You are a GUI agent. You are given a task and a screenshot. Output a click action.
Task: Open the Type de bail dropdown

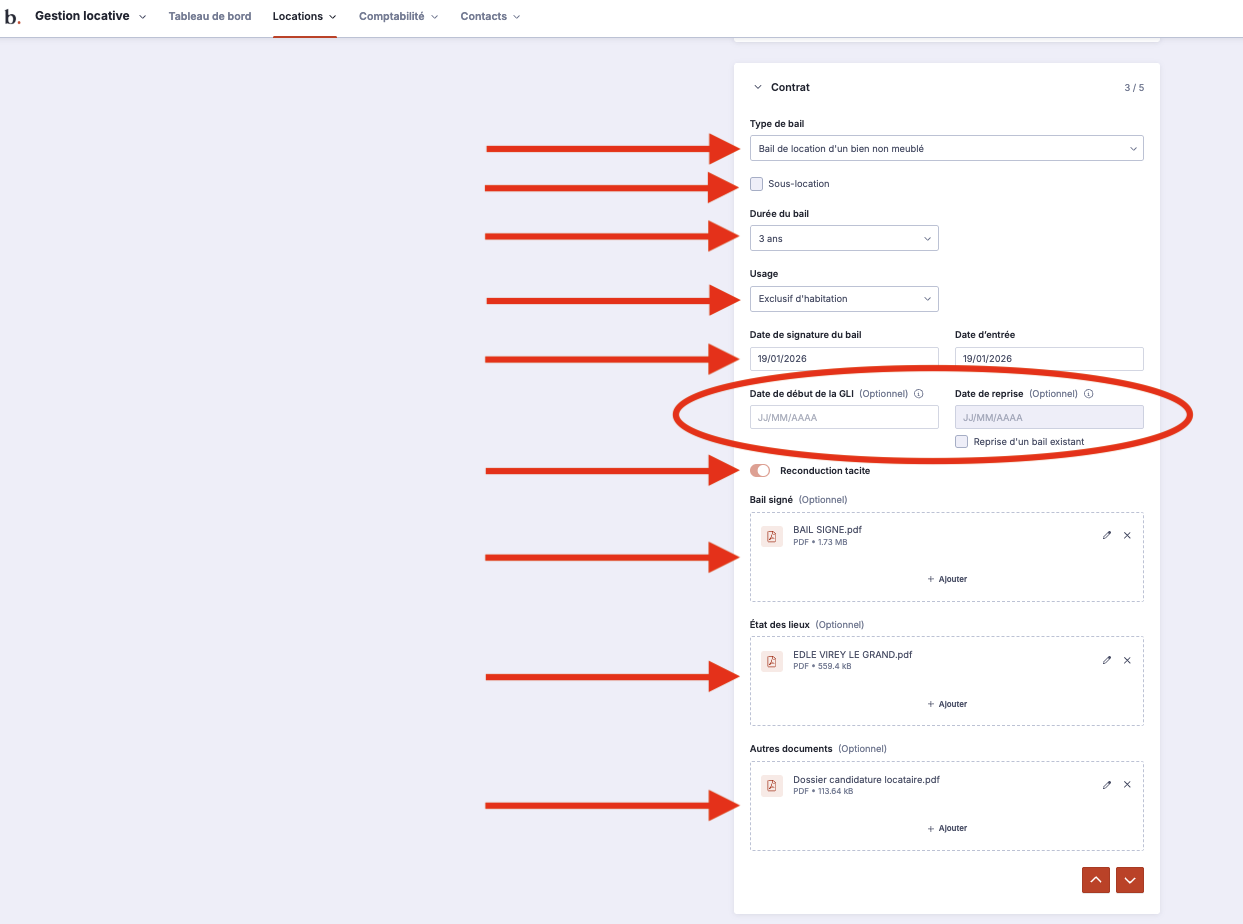pyautogui.click(x=946, y=149)
